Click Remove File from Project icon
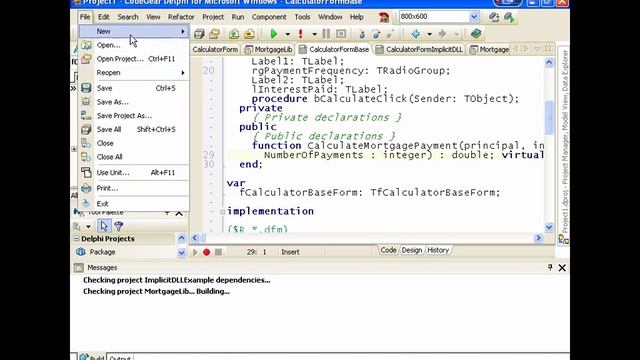 click(249, 34)
